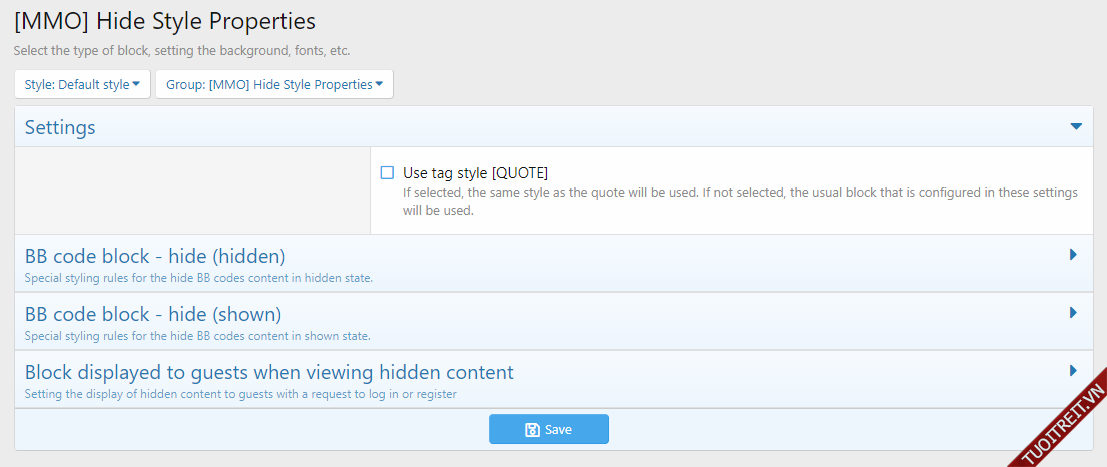Click the TUOITREIT.VN corner ribbon
The height and width of the screenshot is (467, 1107).
[x=1060, y=424]
